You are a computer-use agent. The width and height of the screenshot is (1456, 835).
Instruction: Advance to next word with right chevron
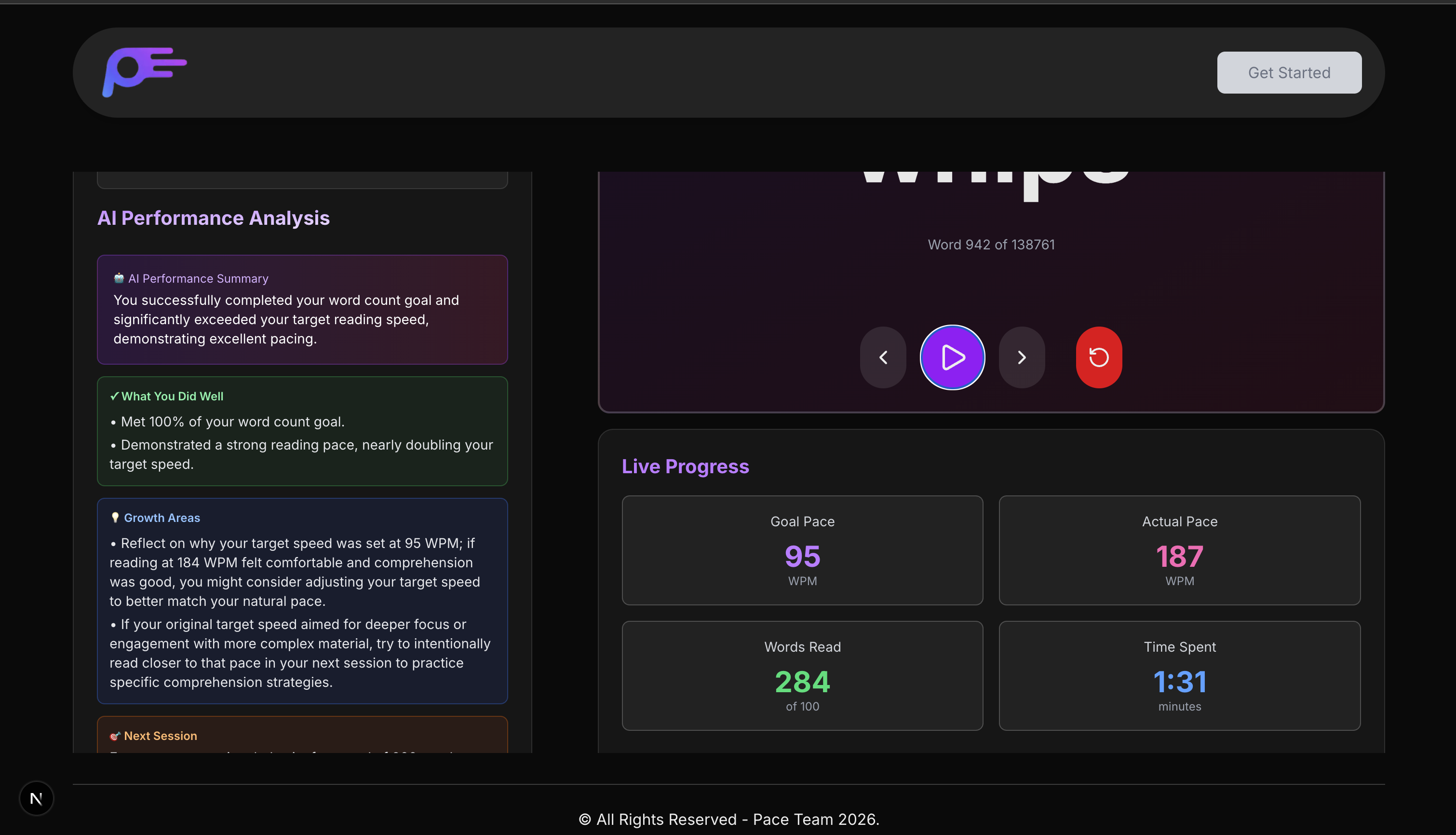point(1022,357)
